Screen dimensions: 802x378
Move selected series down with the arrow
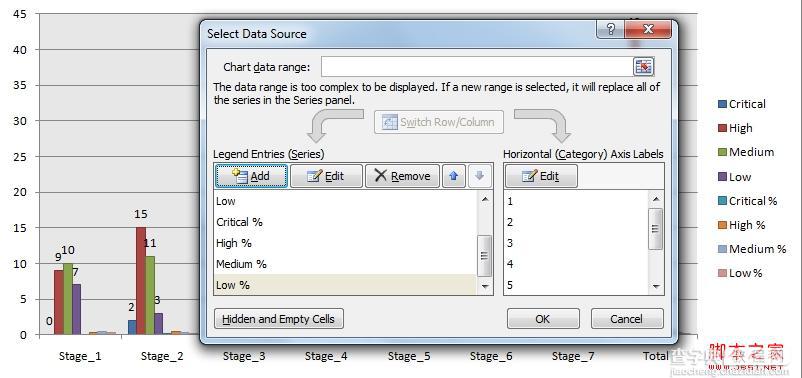click(479, 176)
